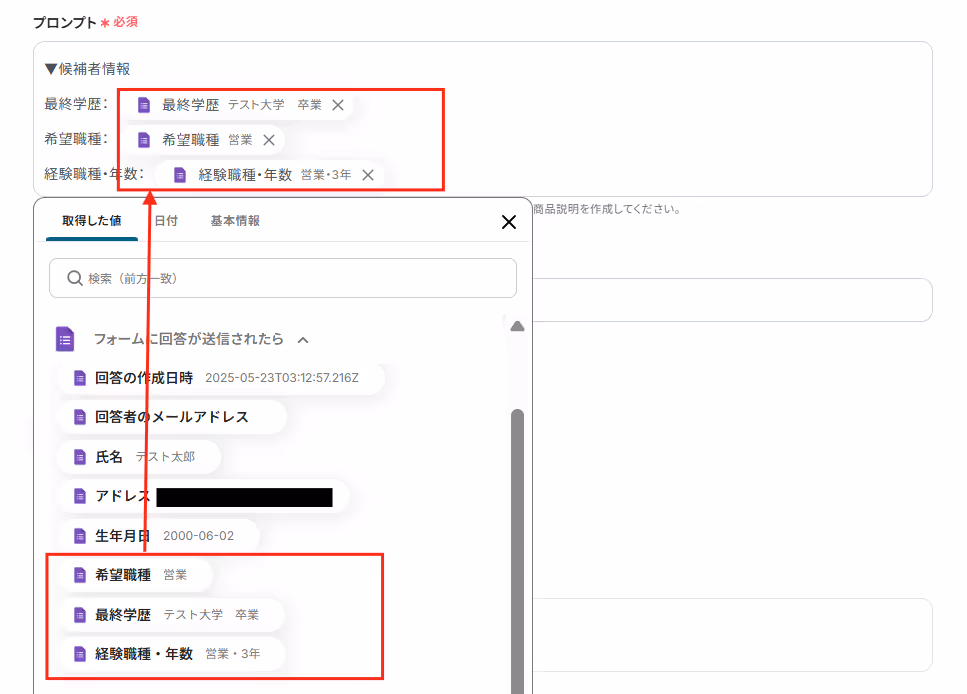Remove the 最終学歴 chip from the prompt

[338, 105]
